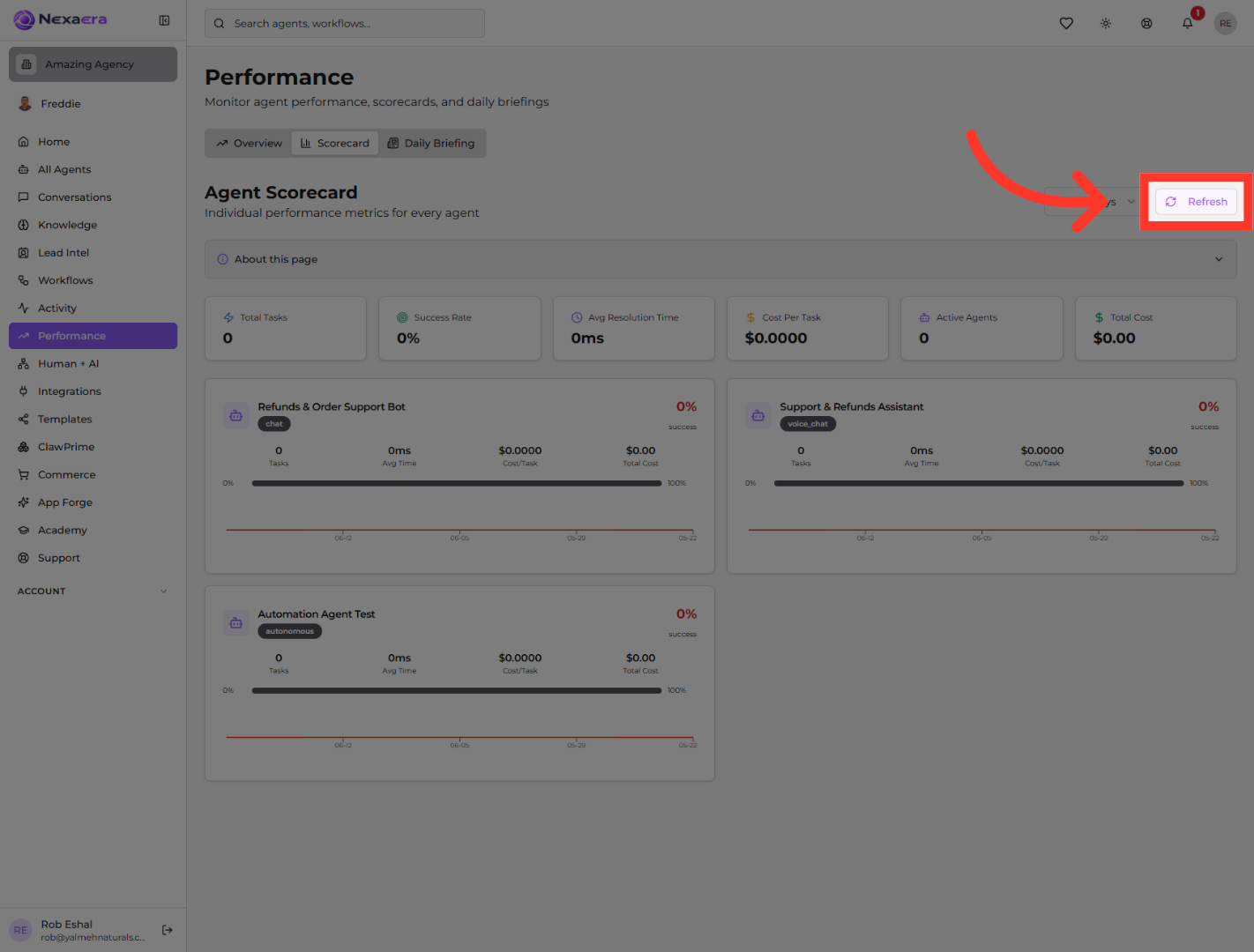Open ClawPrime via the paw icon
This screenshot has width=1254, height=952.
click(24, 447)
